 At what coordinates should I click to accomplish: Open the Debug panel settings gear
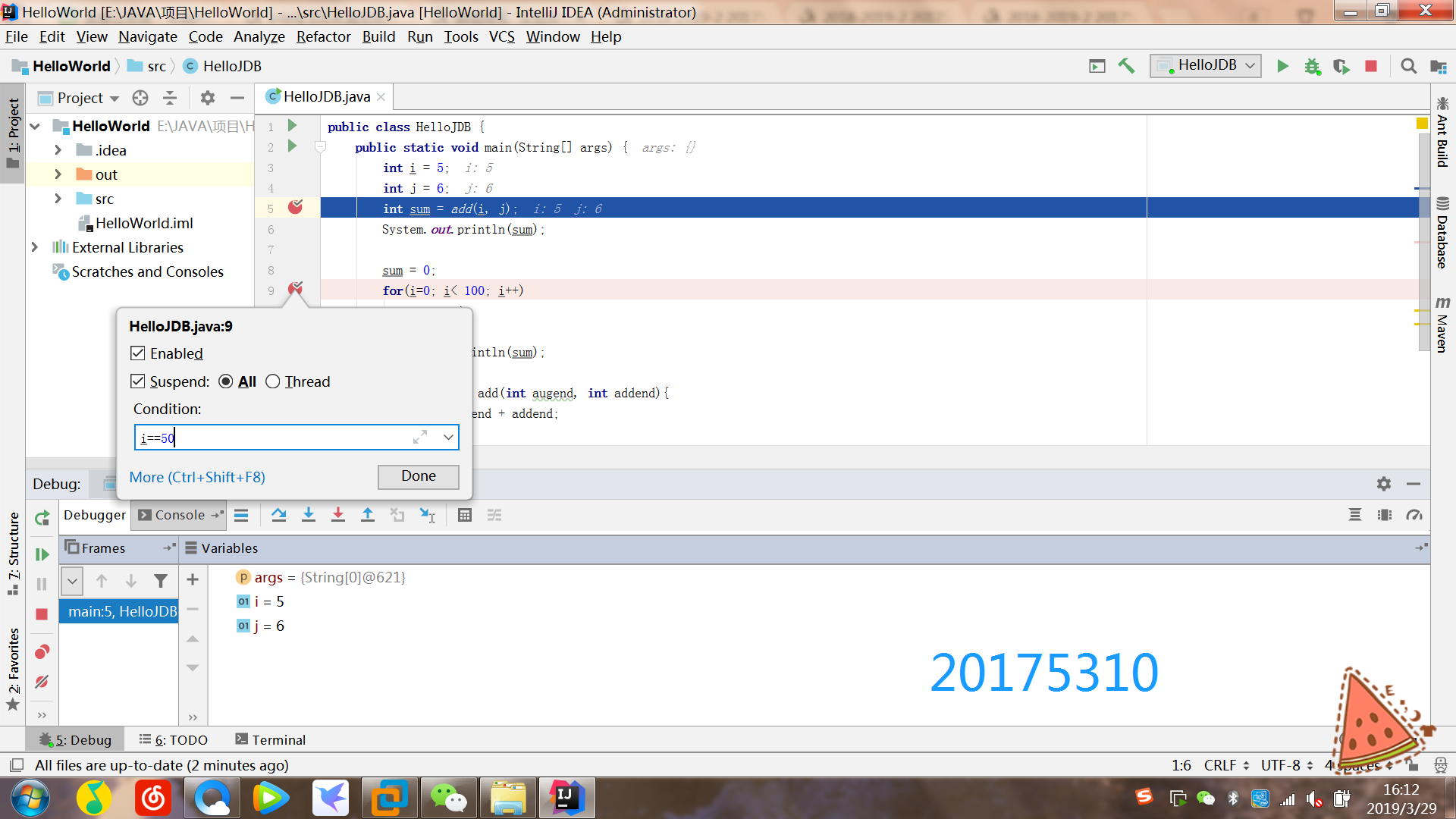[1384, 484]
